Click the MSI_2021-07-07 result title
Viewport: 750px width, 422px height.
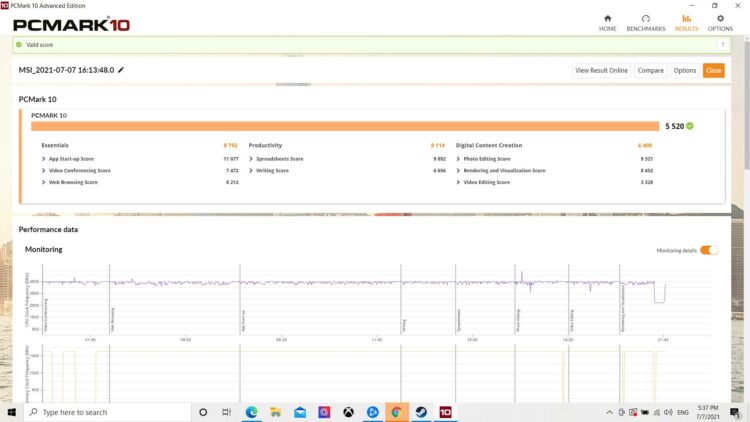click(x=66, y=70)
